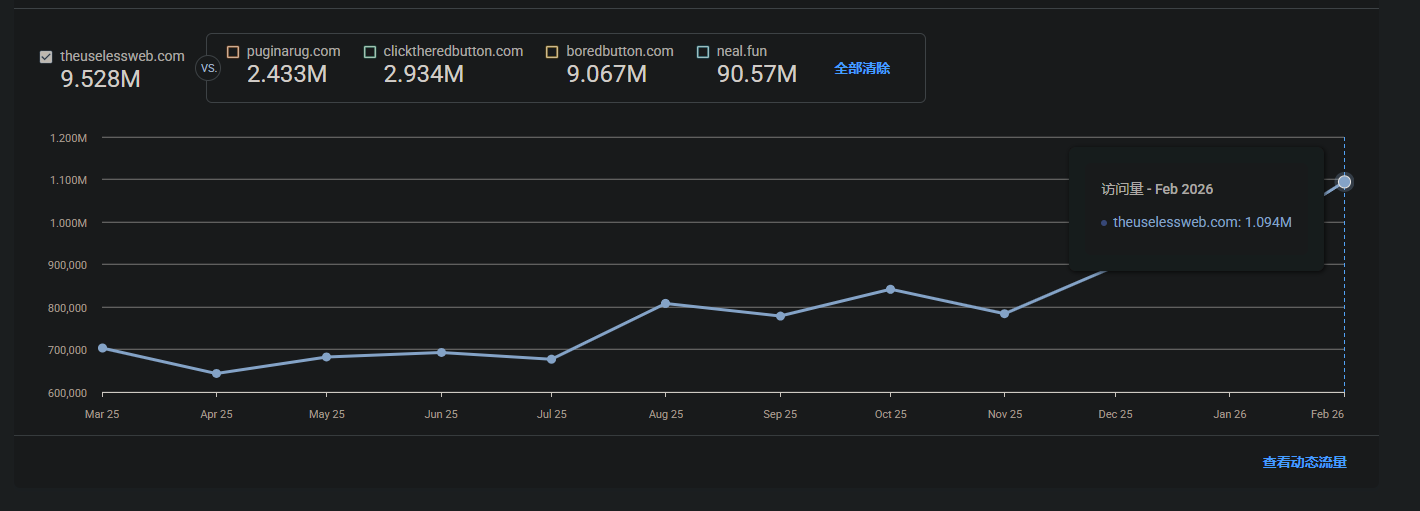Choose the Oct 25 data point on the line
Image resolution: width=1420 pixels, height=511 pixels.
click(890, 289)
